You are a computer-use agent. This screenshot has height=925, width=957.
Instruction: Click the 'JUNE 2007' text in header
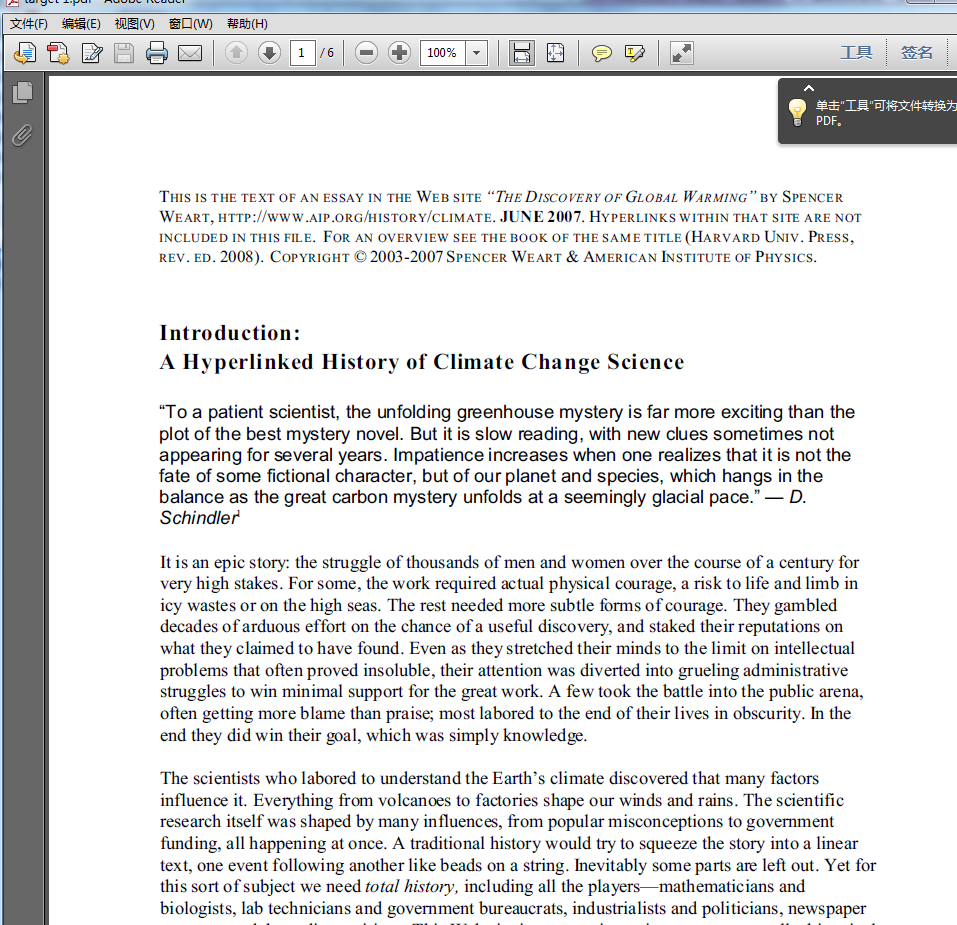(541, 217)
